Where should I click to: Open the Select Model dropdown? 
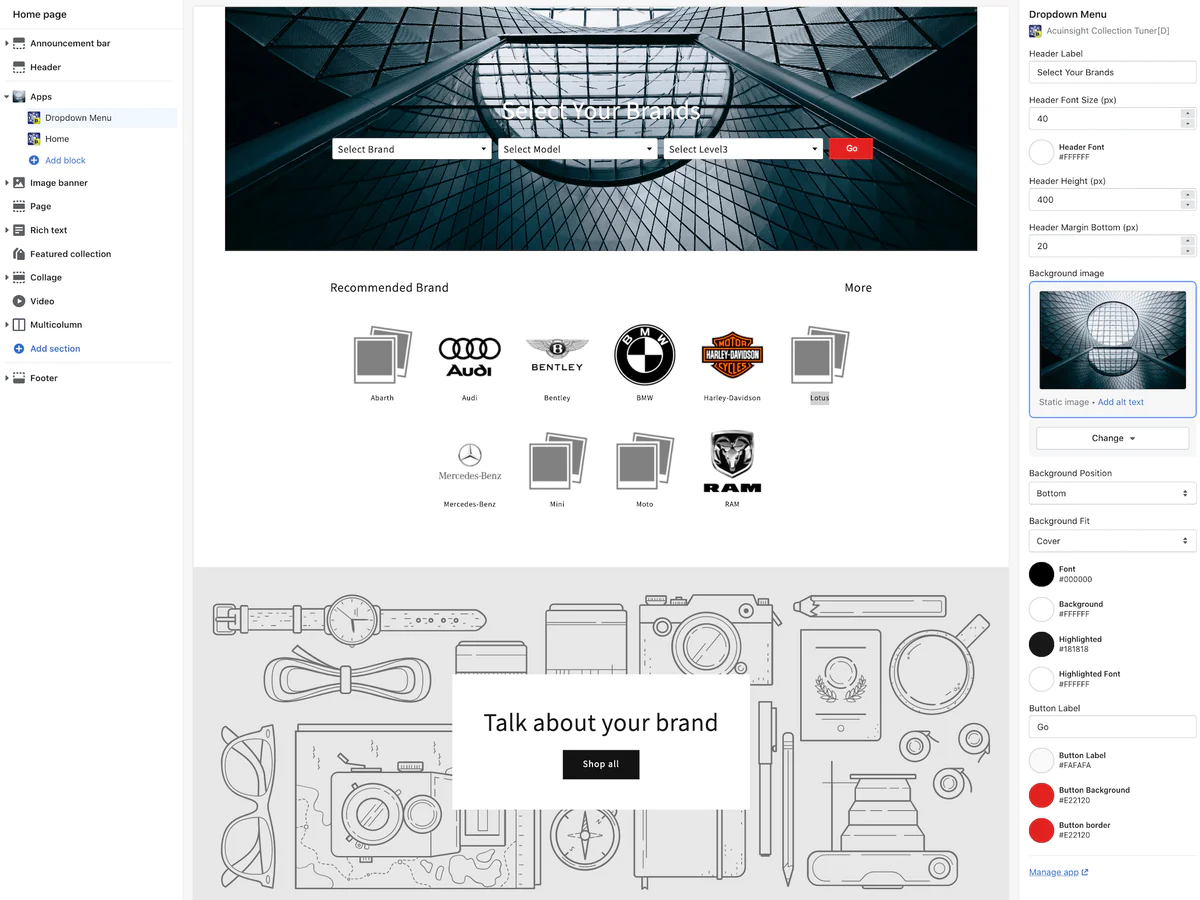click(x=577, y=149)
